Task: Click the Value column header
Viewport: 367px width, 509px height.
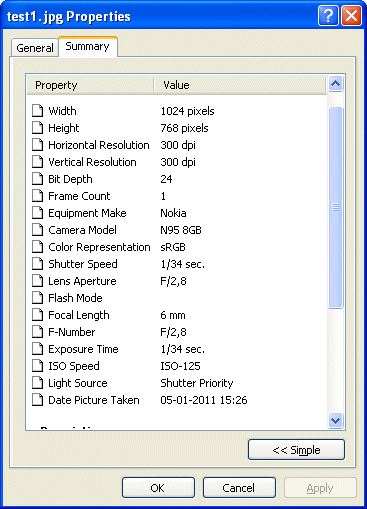Action: [240, 85]
